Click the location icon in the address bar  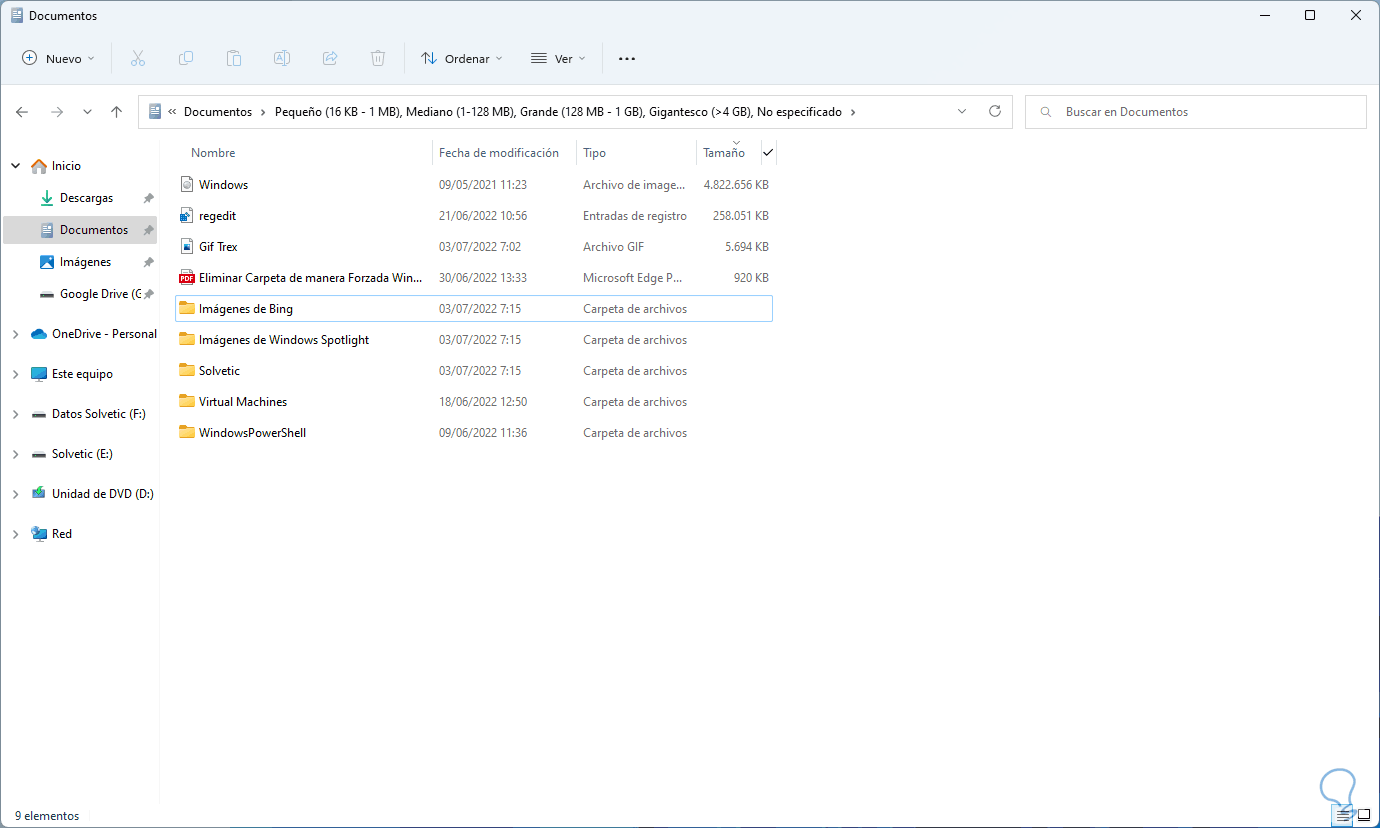(155, 112)
